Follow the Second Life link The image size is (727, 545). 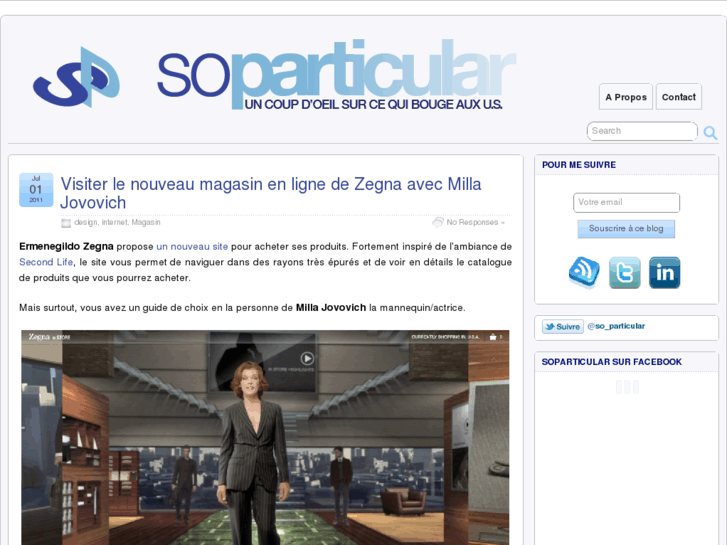coord(46,262)
